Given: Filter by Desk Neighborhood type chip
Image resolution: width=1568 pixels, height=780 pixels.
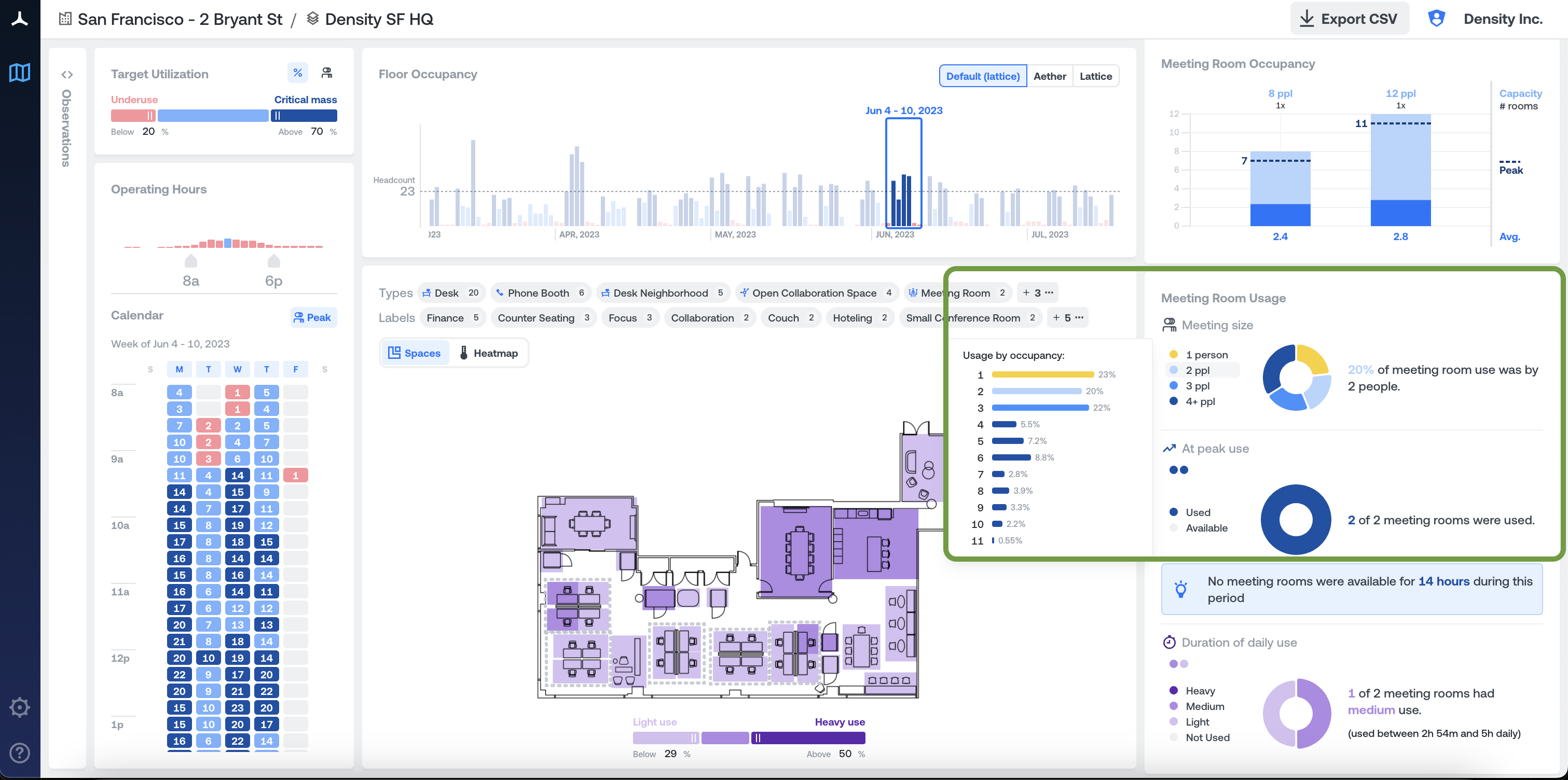Looking at the screenshot, I should click(663, 292).
